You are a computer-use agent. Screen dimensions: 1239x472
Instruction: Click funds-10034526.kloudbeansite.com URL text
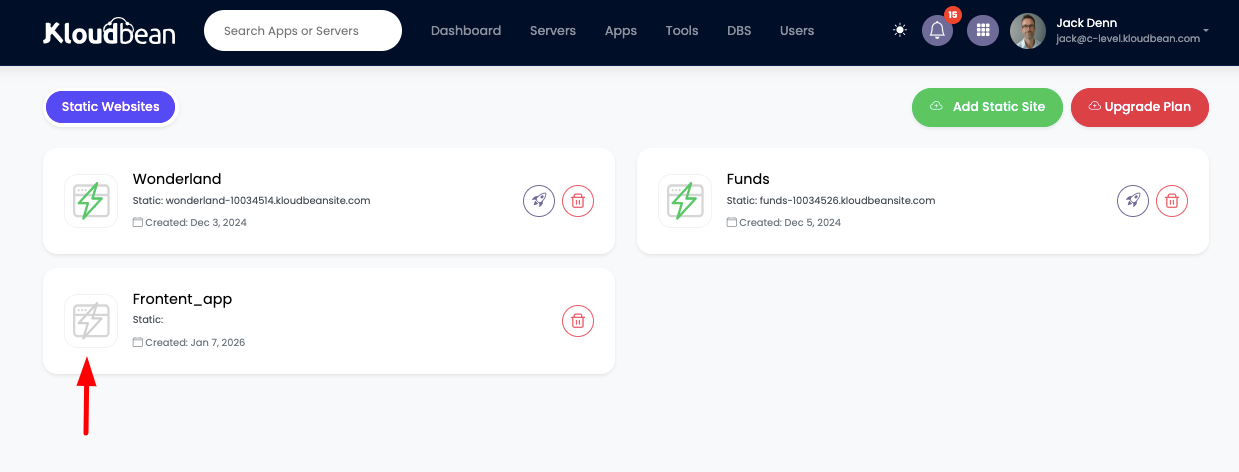coord(848,200)
